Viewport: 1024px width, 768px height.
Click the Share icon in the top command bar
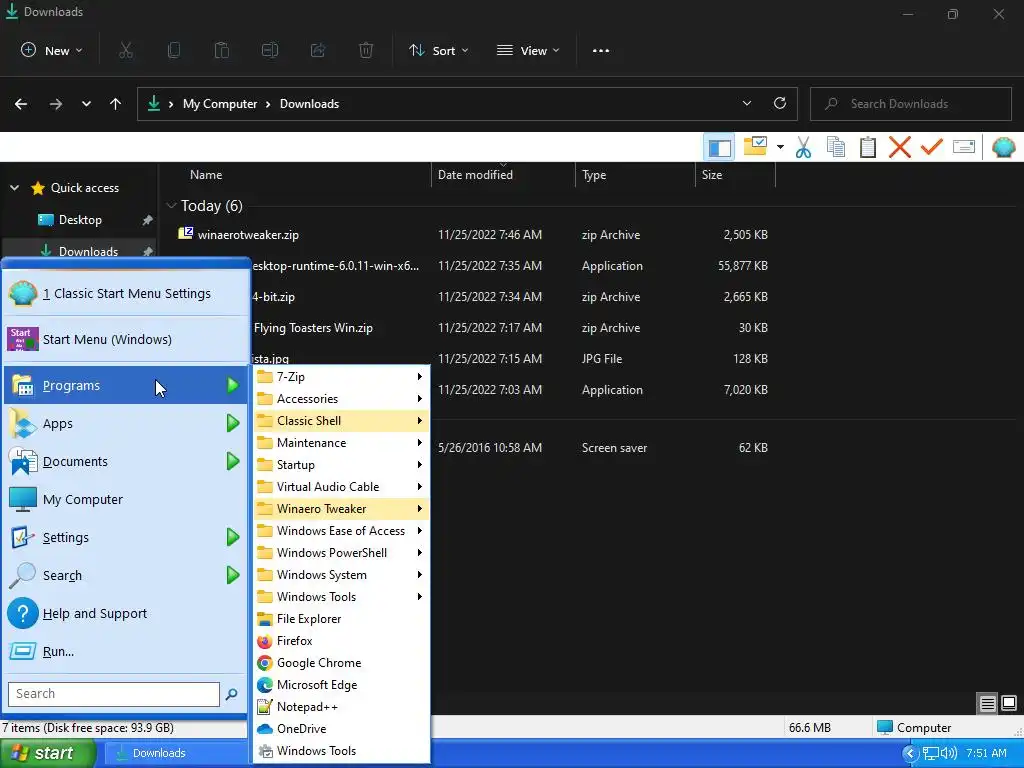click(318, 50)
